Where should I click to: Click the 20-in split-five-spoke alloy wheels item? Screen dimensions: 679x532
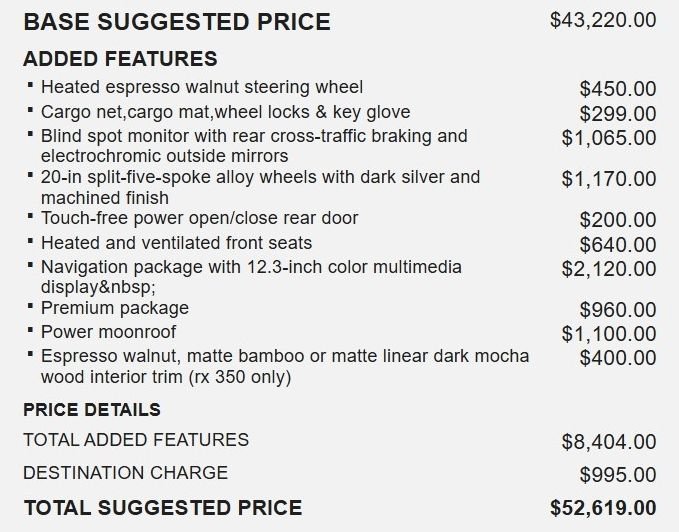coord(260,187)
